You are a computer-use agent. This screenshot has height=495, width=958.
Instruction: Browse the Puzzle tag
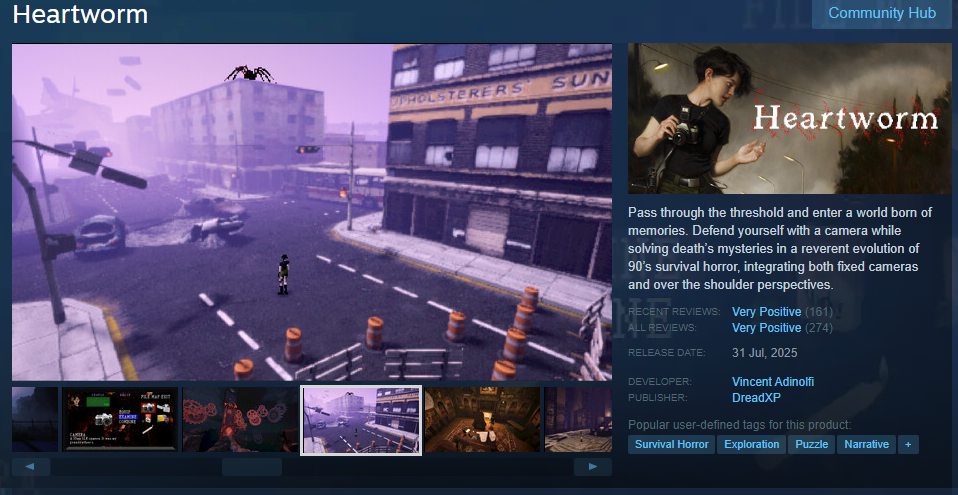coord(811,444)
